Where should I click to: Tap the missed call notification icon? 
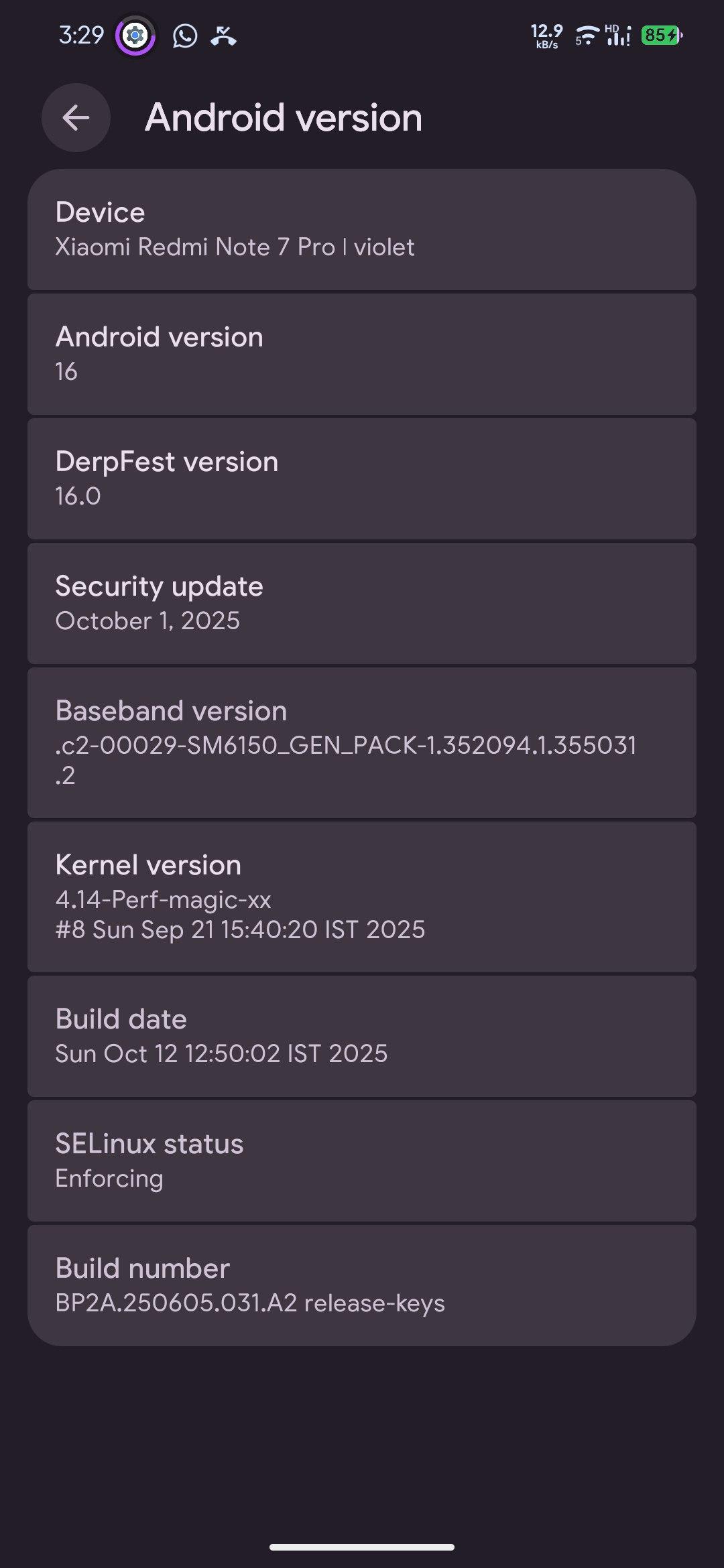coord(223,36)
